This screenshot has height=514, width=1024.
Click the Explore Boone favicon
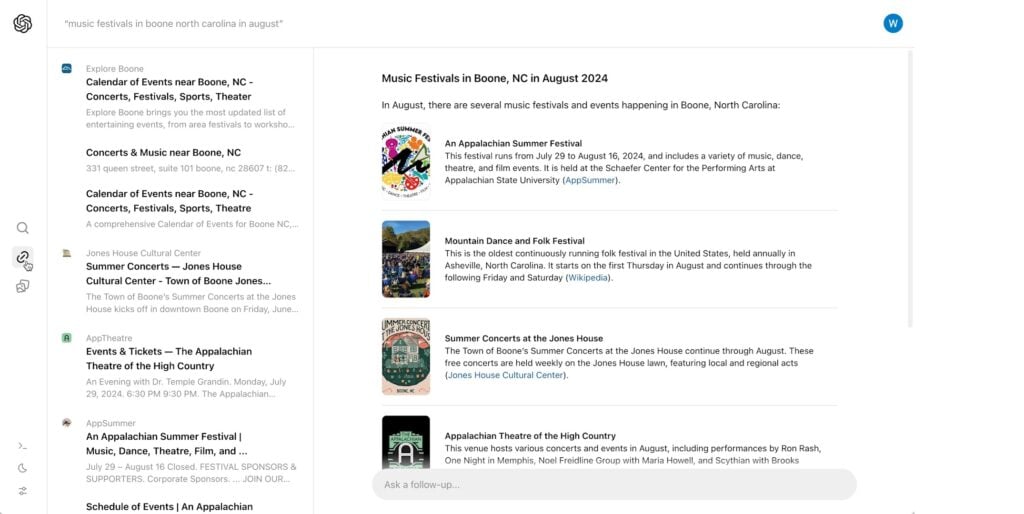pyautogui.click(x=67, y=68)
